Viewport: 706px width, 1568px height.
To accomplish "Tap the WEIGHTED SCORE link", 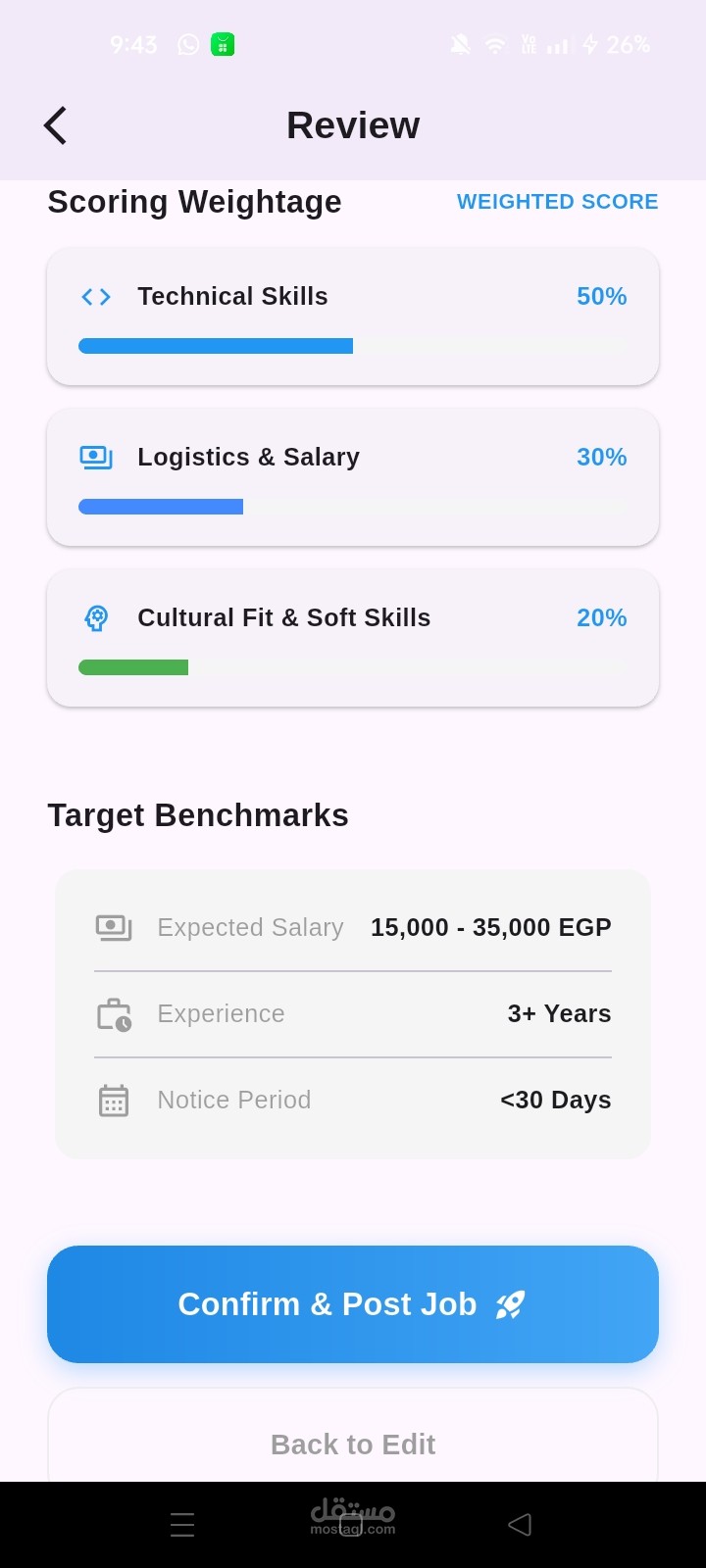I will click(x=557, y=202).
